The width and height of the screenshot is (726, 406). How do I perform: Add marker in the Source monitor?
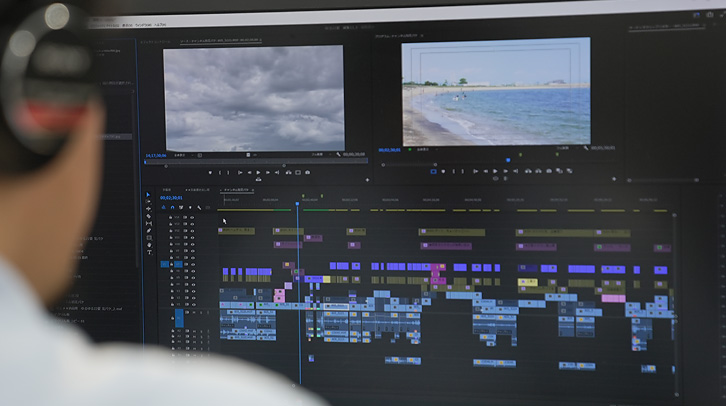(210, 173)
